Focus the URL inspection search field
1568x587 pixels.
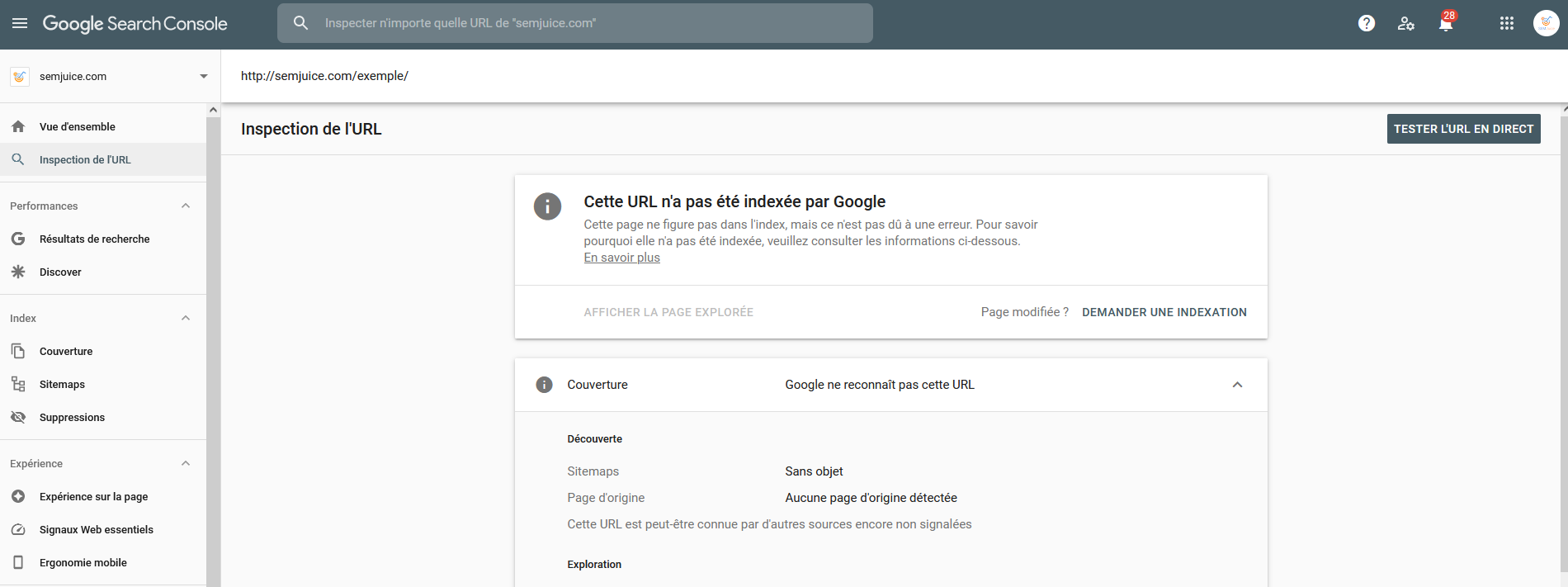pos(575,23)
